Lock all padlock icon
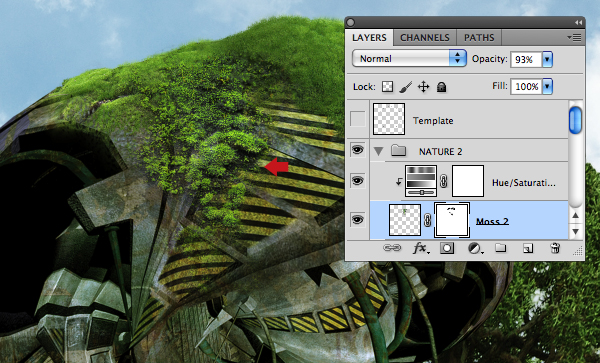The height and width of the screenshot is (363, 600). pyautogui.click(x=442, y=87)
